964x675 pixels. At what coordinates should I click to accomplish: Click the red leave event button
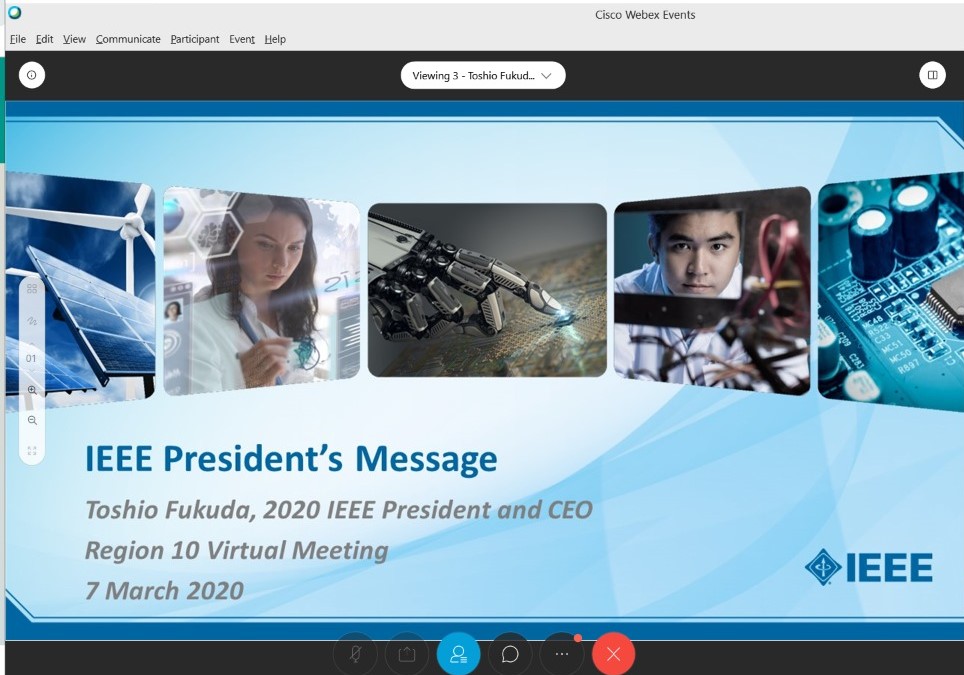click(x=613, y=654)
